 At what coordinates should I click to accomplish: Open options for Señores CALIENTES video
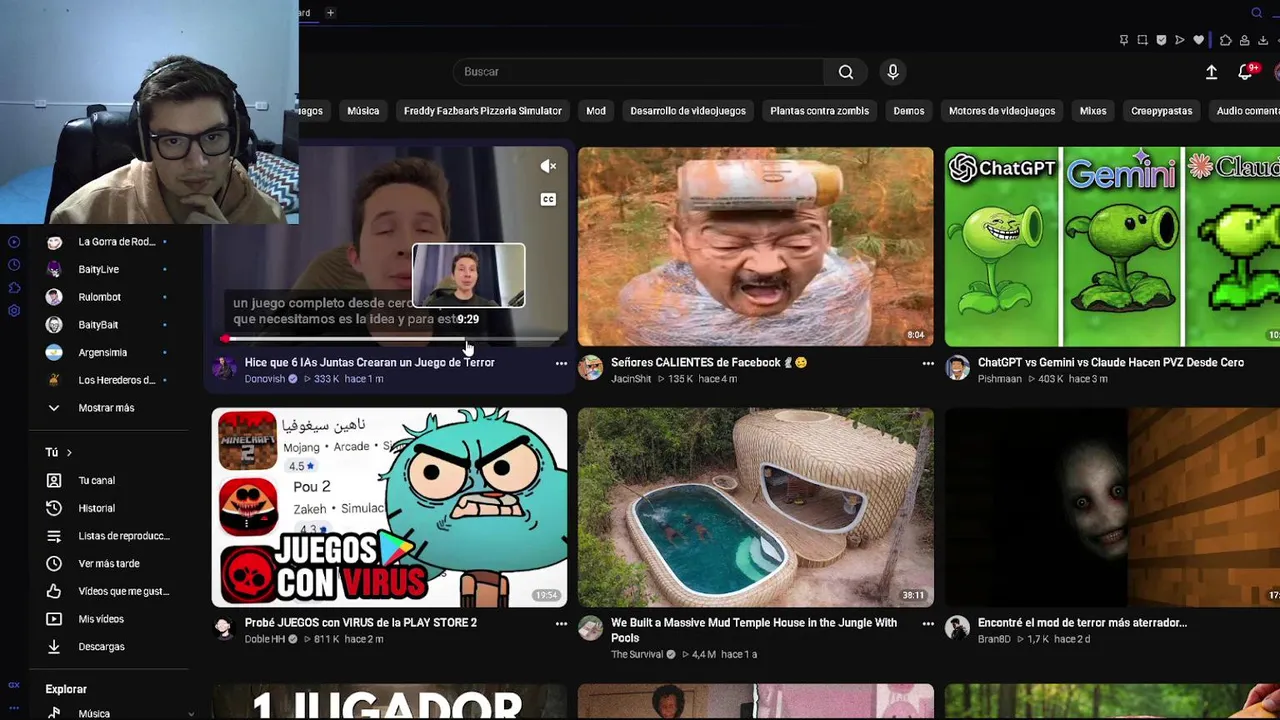click(928, 364)
